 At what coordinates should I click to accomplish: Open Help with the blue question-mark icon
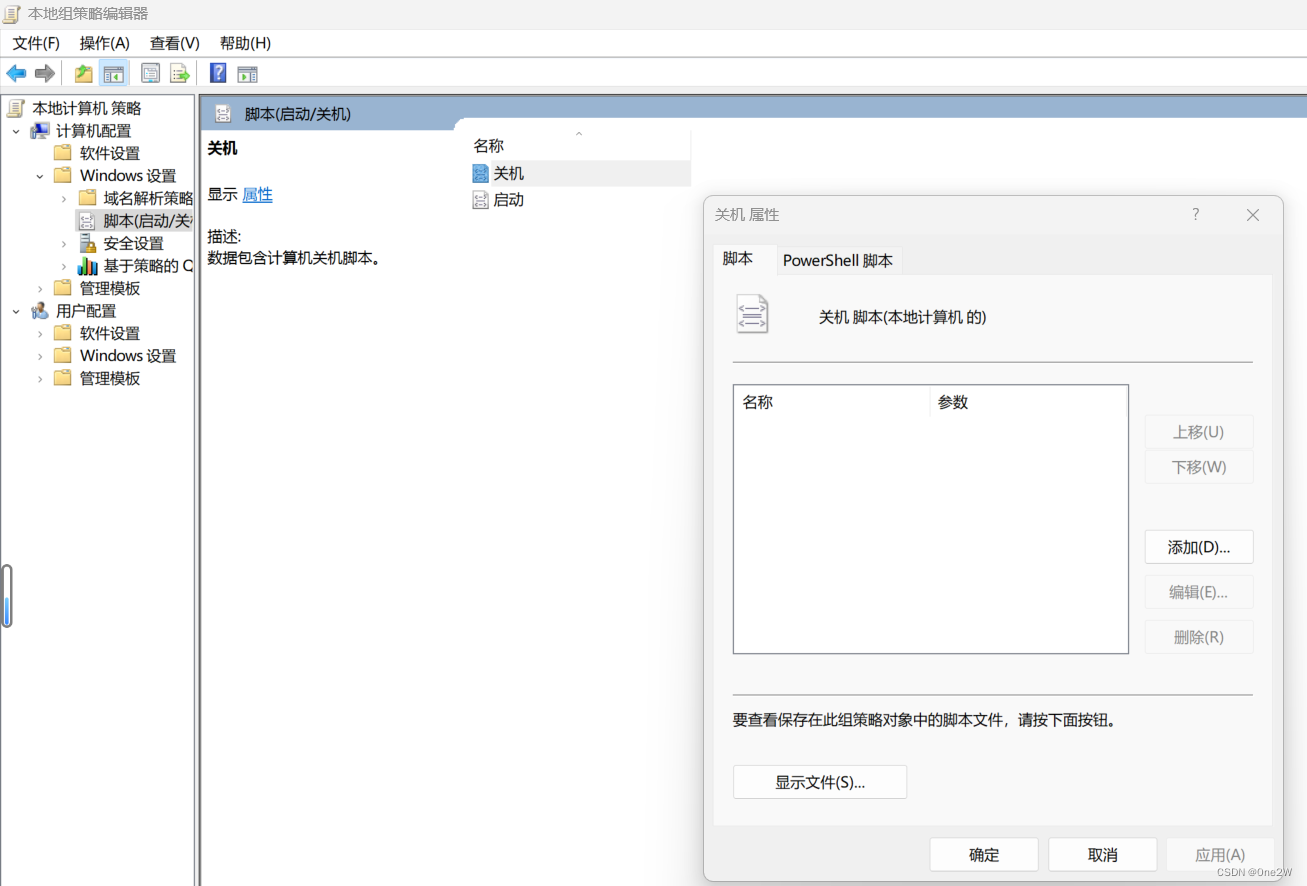(x=218, y=73)
